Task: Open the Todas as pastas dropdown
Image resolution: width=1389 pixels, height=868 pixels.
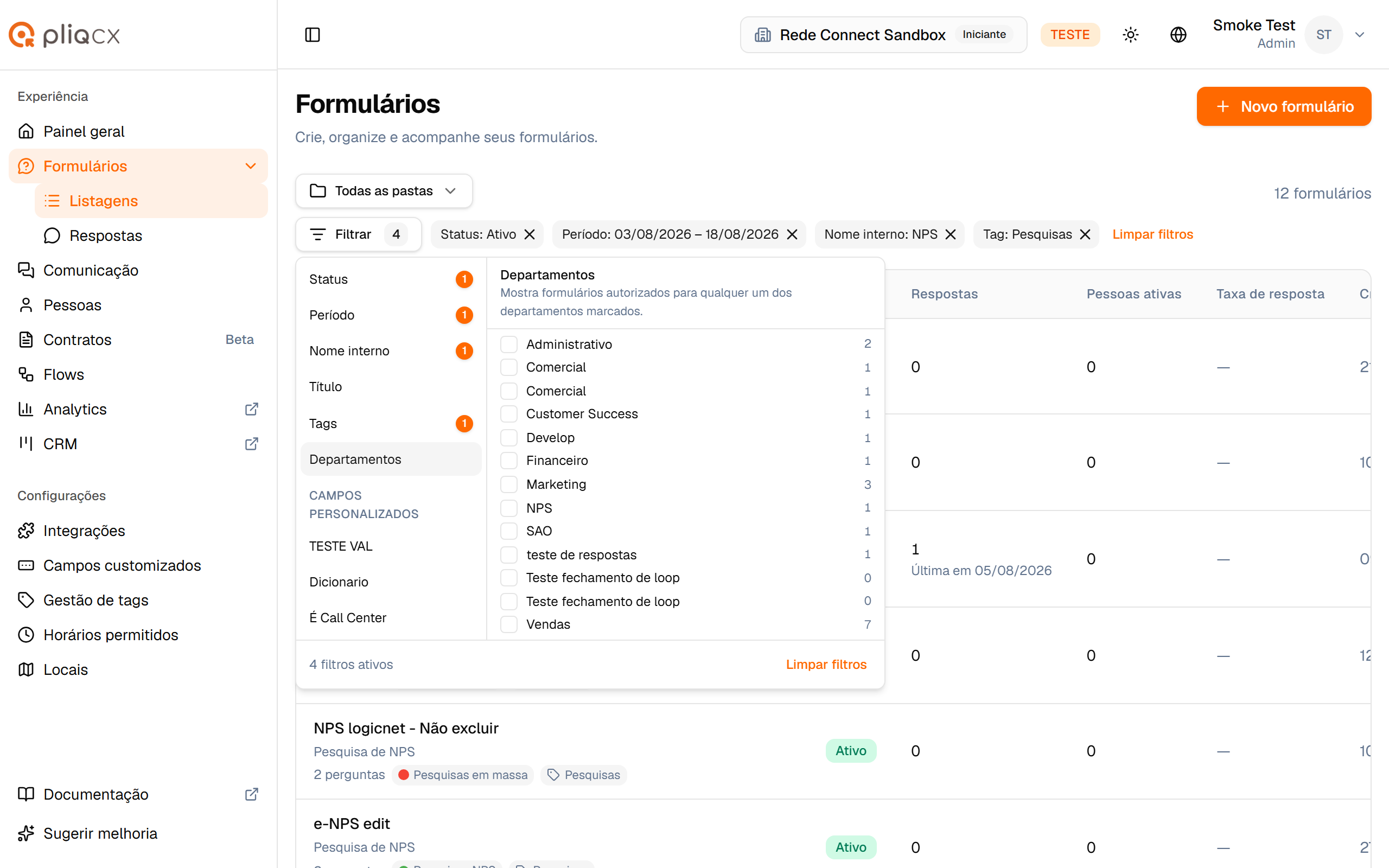Action: point(384,190)
